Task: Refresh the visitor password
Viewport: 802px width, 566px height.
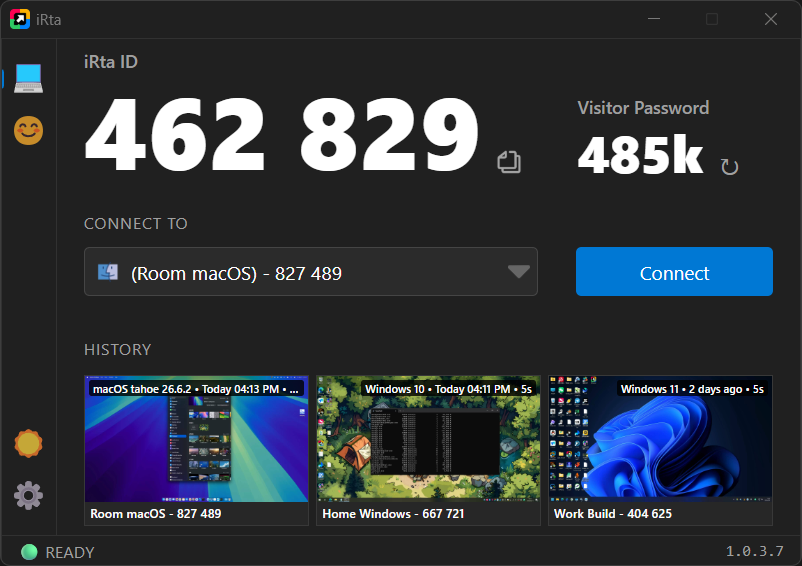Action: click(x=729, y=167)
